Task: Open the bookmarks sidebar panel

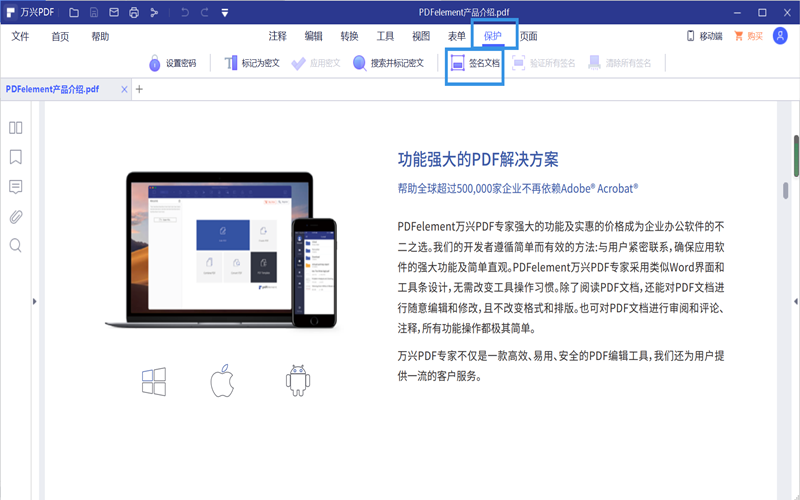Action: click(x=16, y=157)
